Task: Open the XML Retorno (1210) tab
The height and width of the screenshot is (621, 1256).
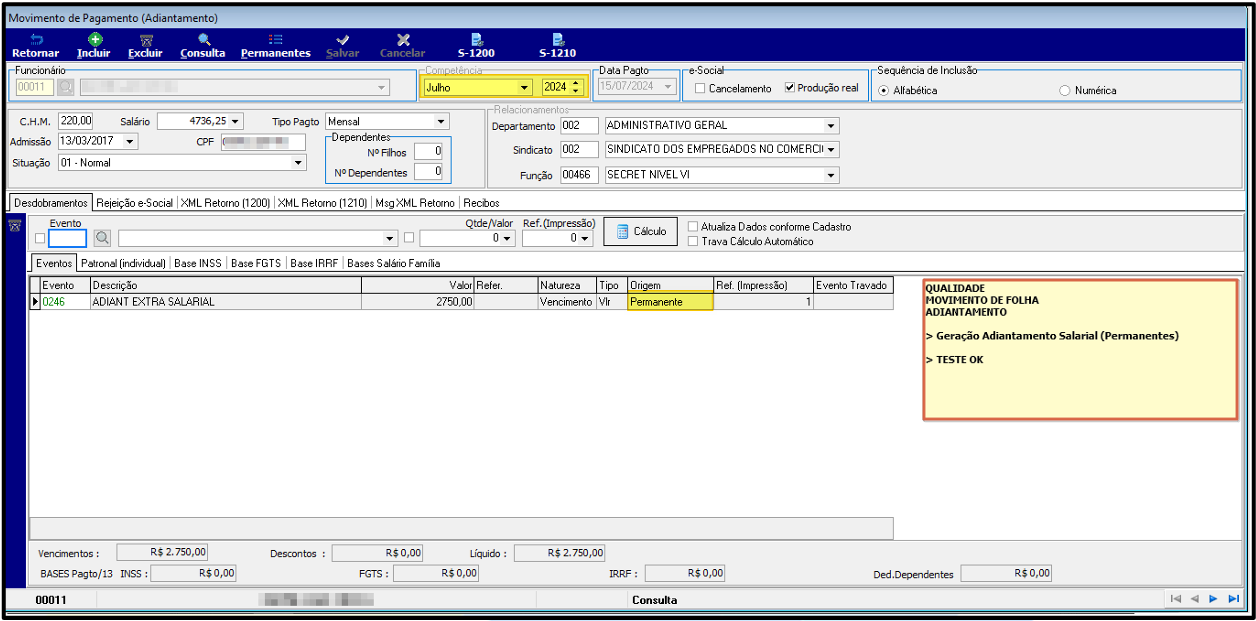Action: point(322,202)
